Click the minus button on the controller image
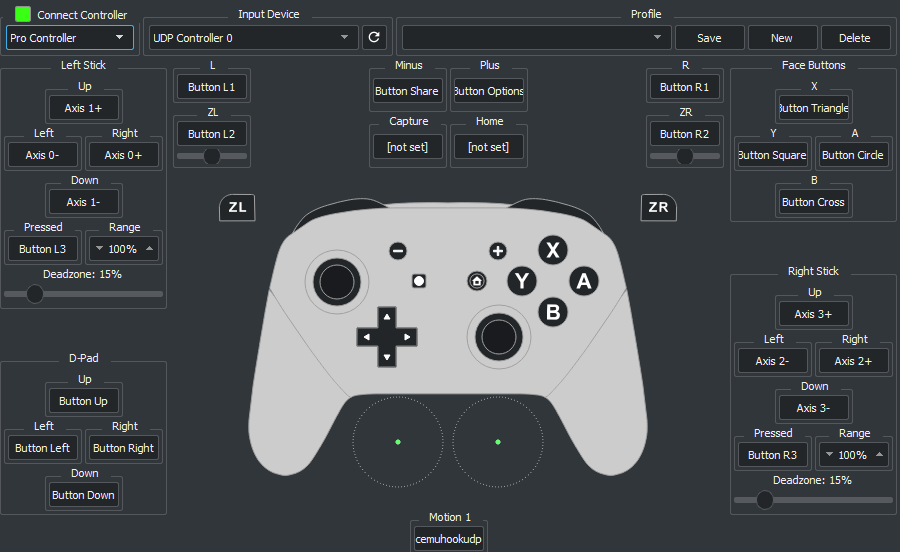 (398, 251)
